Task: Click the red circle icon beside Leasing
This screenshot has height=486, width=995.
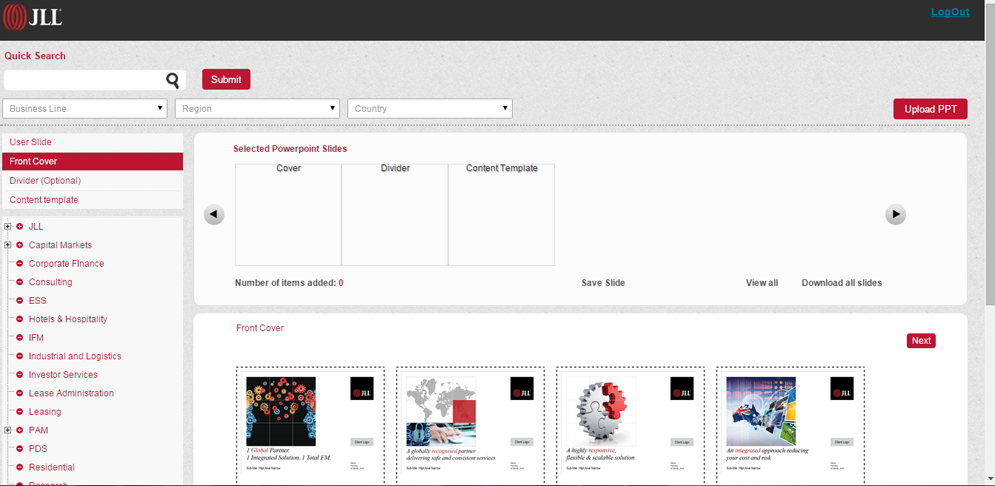Action: click(20, 412)
